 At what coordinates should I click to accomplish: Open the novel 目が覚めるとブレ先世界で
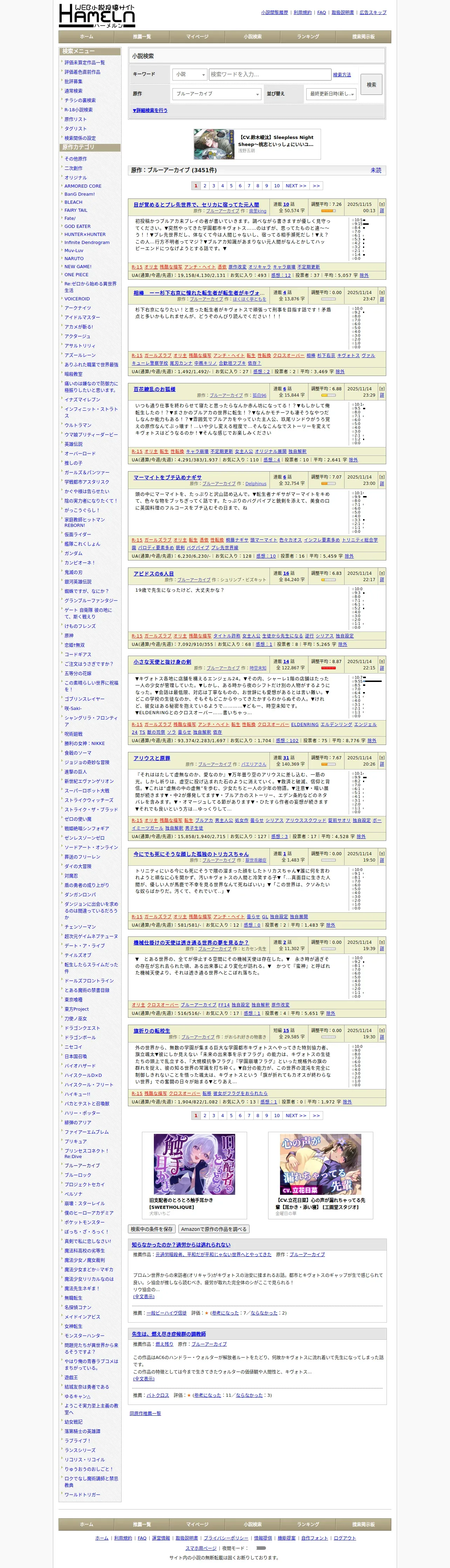tap(196, 205)
